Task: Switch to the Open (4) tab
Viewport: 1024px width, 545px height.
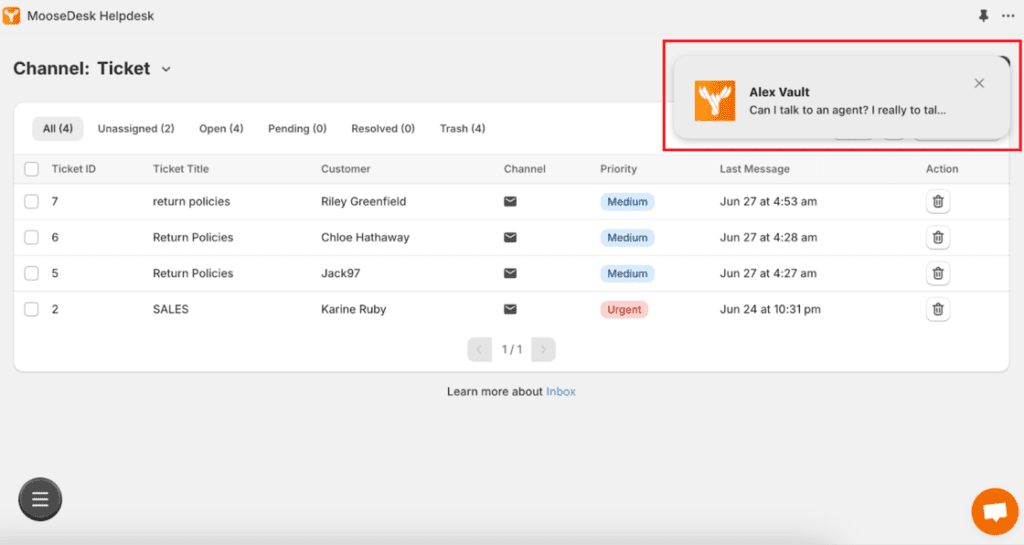Action: (x=221, y=129)
